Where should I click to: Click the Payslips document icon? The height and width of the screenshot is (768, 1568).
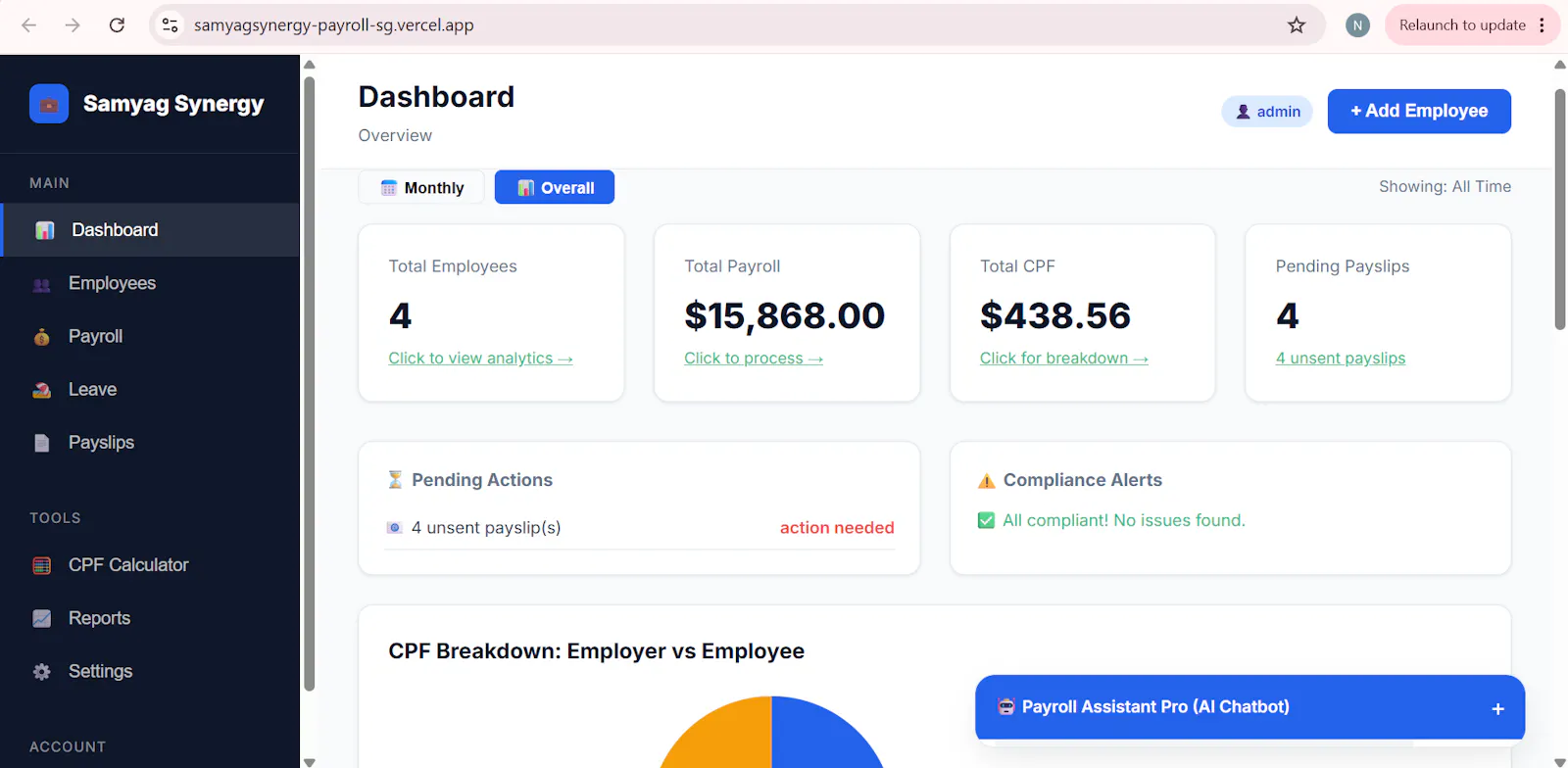point(41,443)
